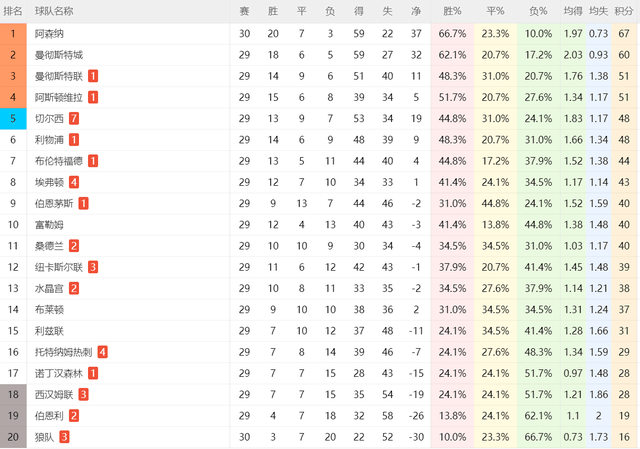Click the blue rank 5 cell

pos(14,118)
